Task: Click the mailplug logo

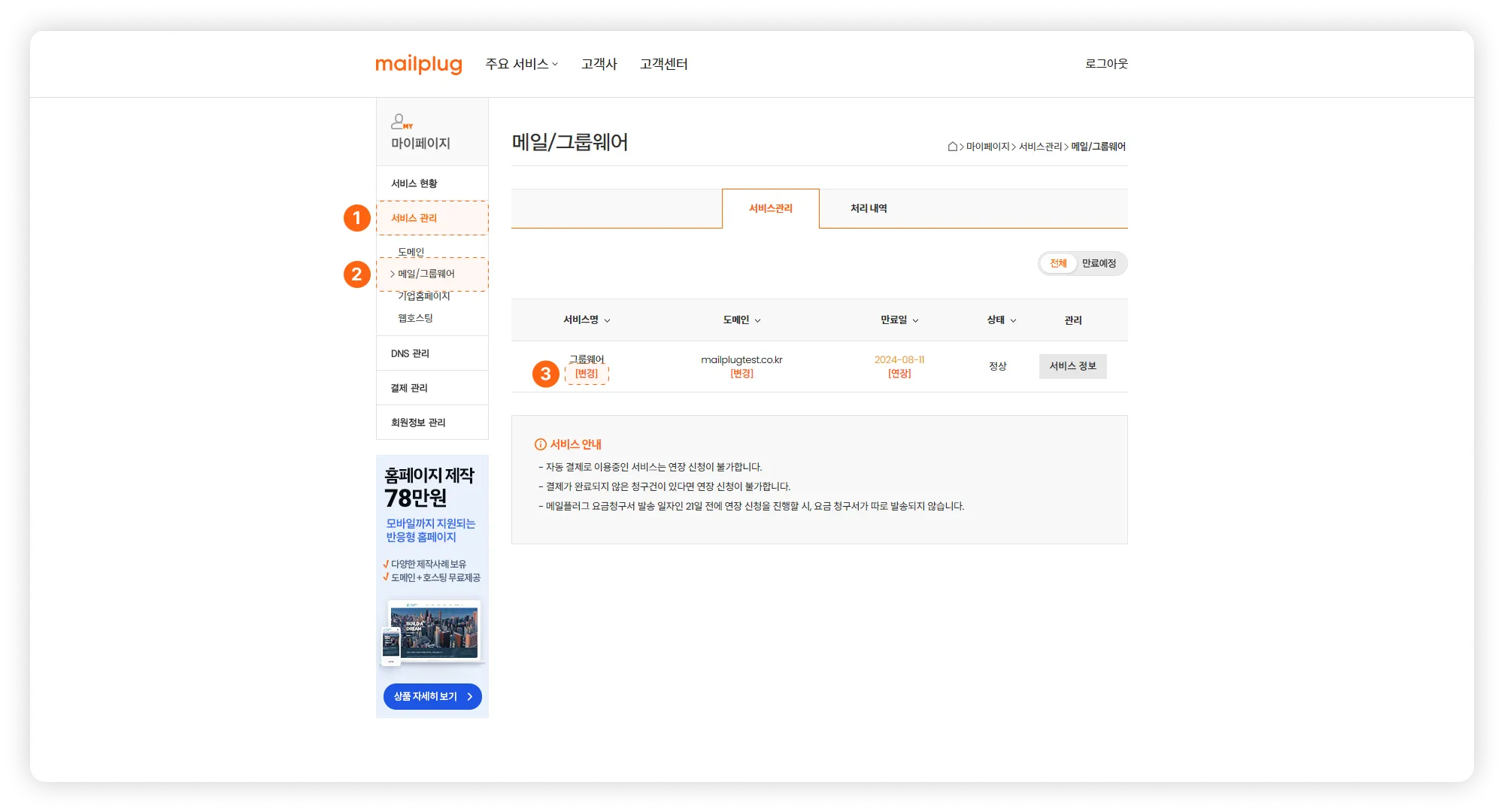Action: tap(418, 64)
